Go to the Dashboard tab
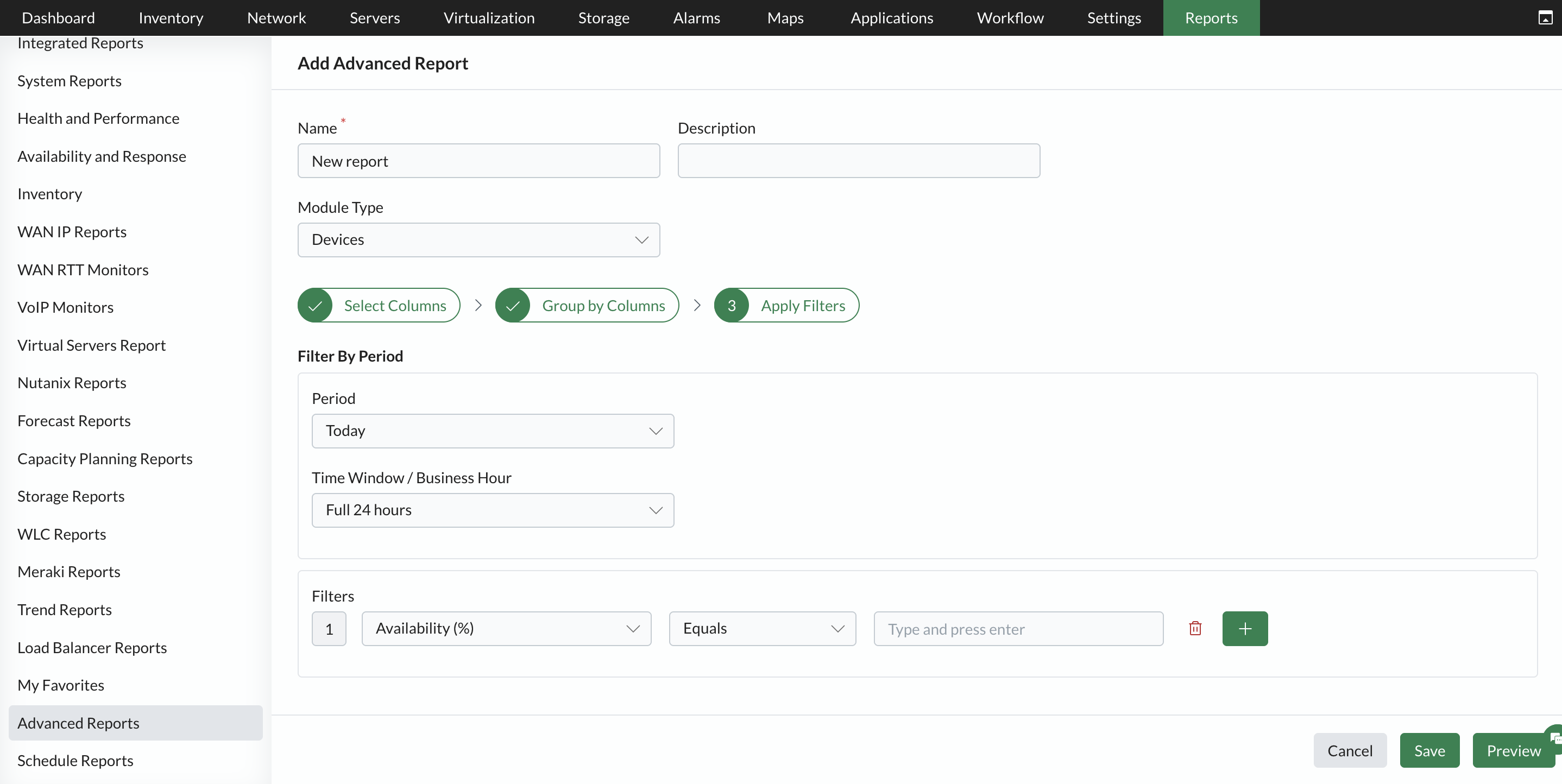The image size is (1562, 784). 58,17
